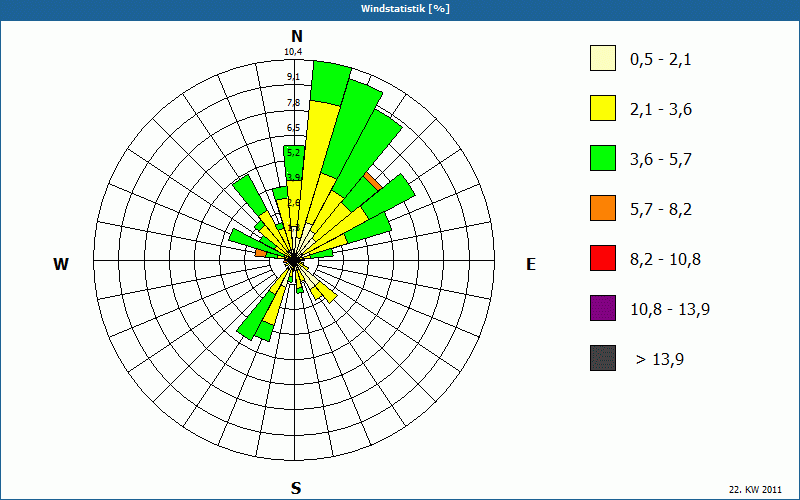
Task: Click the legend label '3,6 - 5,7'
Action: pos(661,160)
